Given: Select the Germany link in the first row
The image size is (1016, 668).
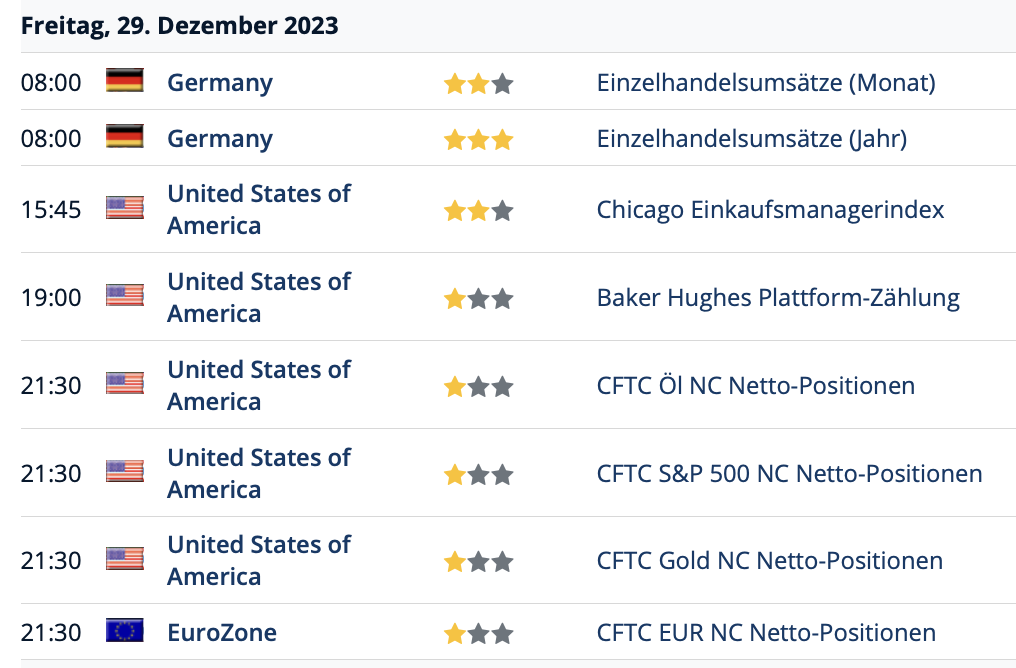Looking at the screenshot, I should click(220, 84).
